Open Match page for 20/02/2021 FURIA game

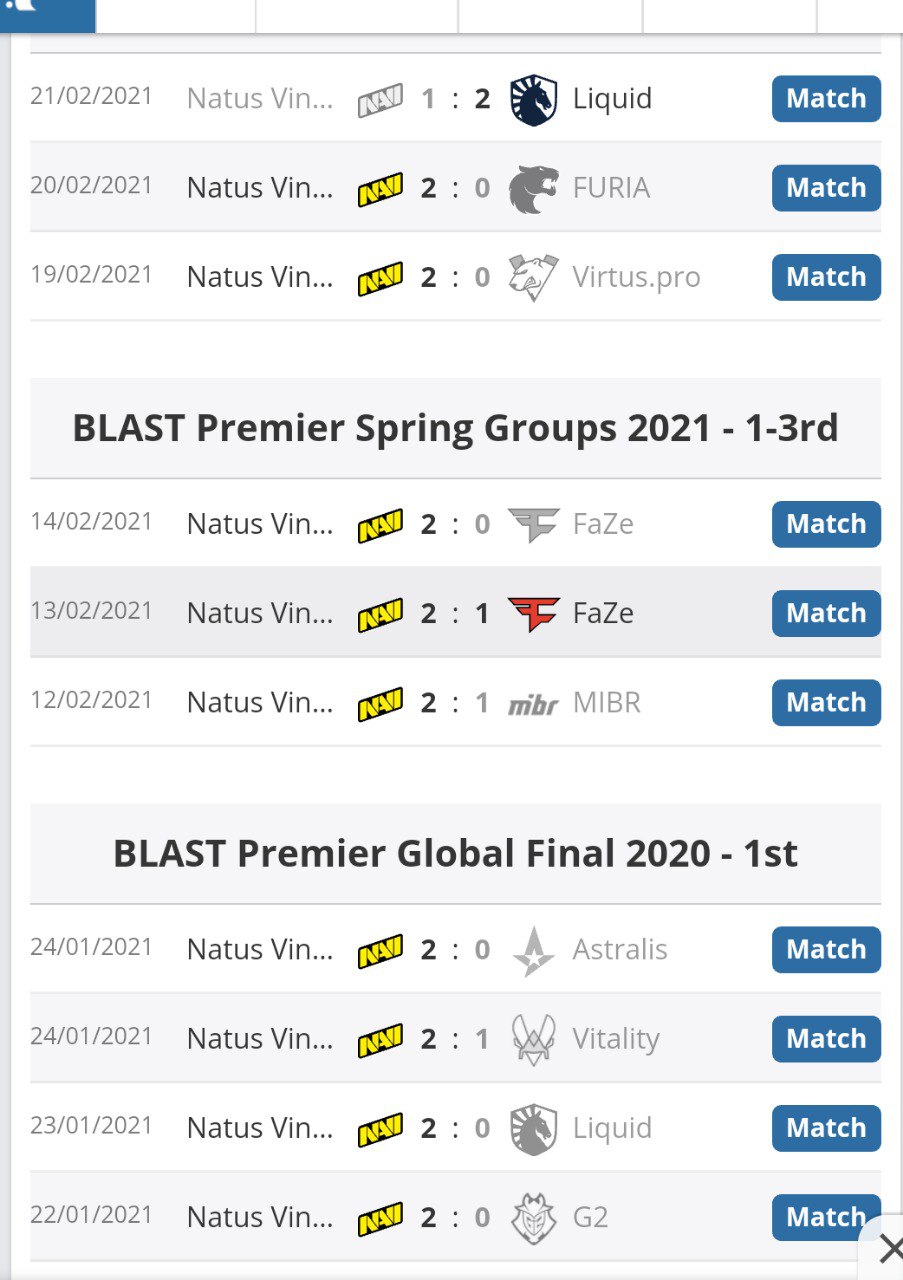click(x=826, y=188)
